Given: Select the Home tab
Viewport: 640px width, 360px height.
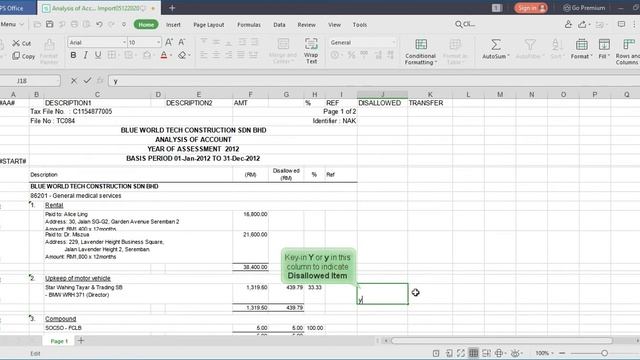Looking at the screenshot, I should [x=146, y=24].
